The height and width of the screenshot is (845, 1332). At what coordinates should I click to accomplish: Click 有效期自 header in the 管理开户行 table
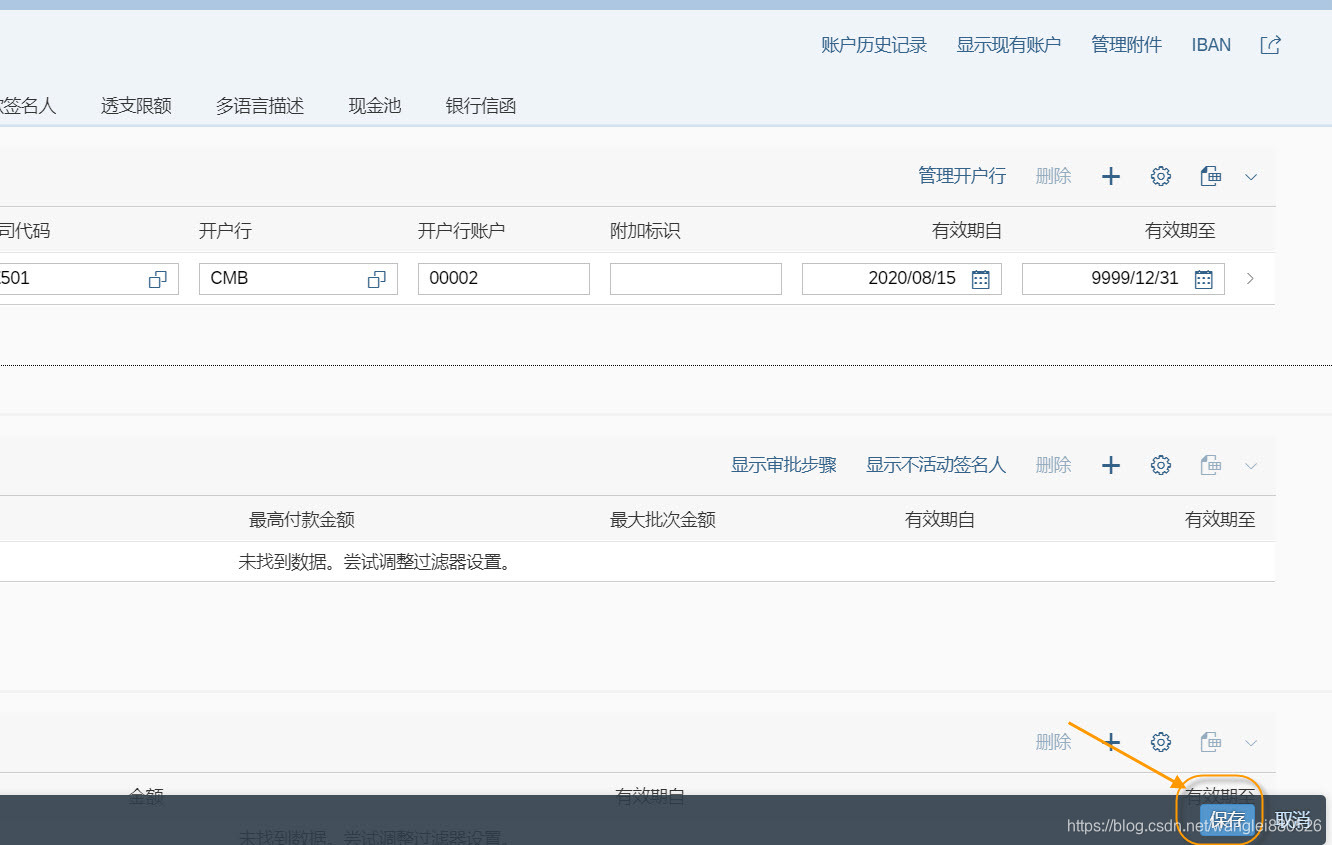tap(967, 231)
